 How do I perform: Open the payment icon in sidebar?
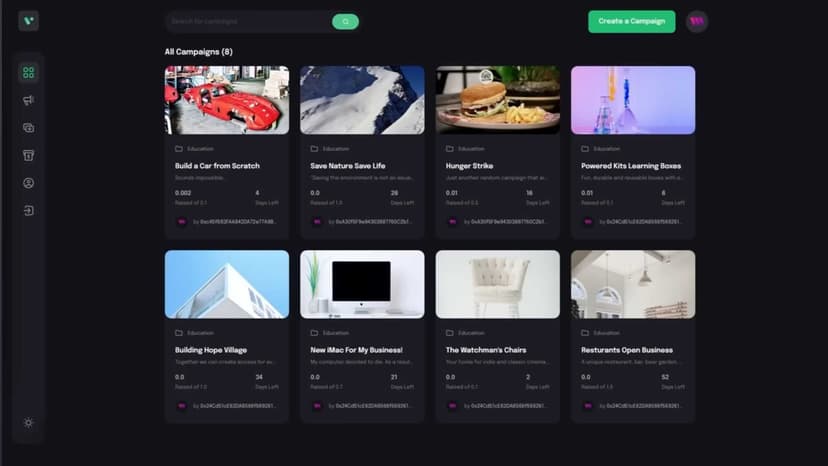(x=29, y=128)
